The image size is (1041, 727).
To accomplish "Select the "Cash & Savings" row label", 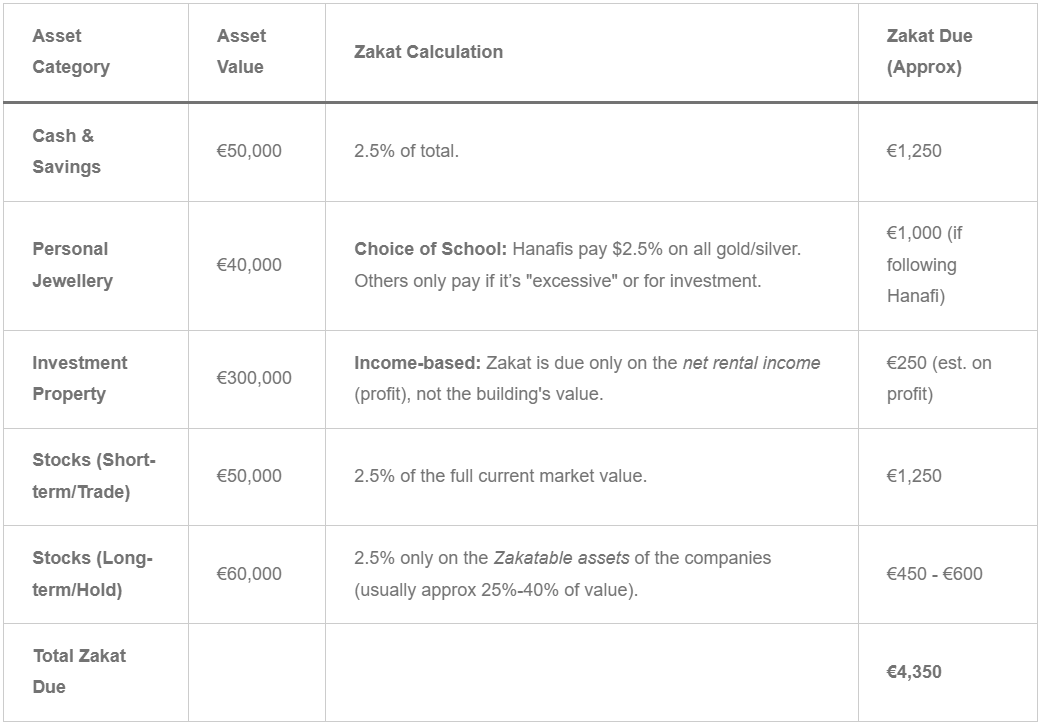I will pyautogui.click(x=66, y=151).
